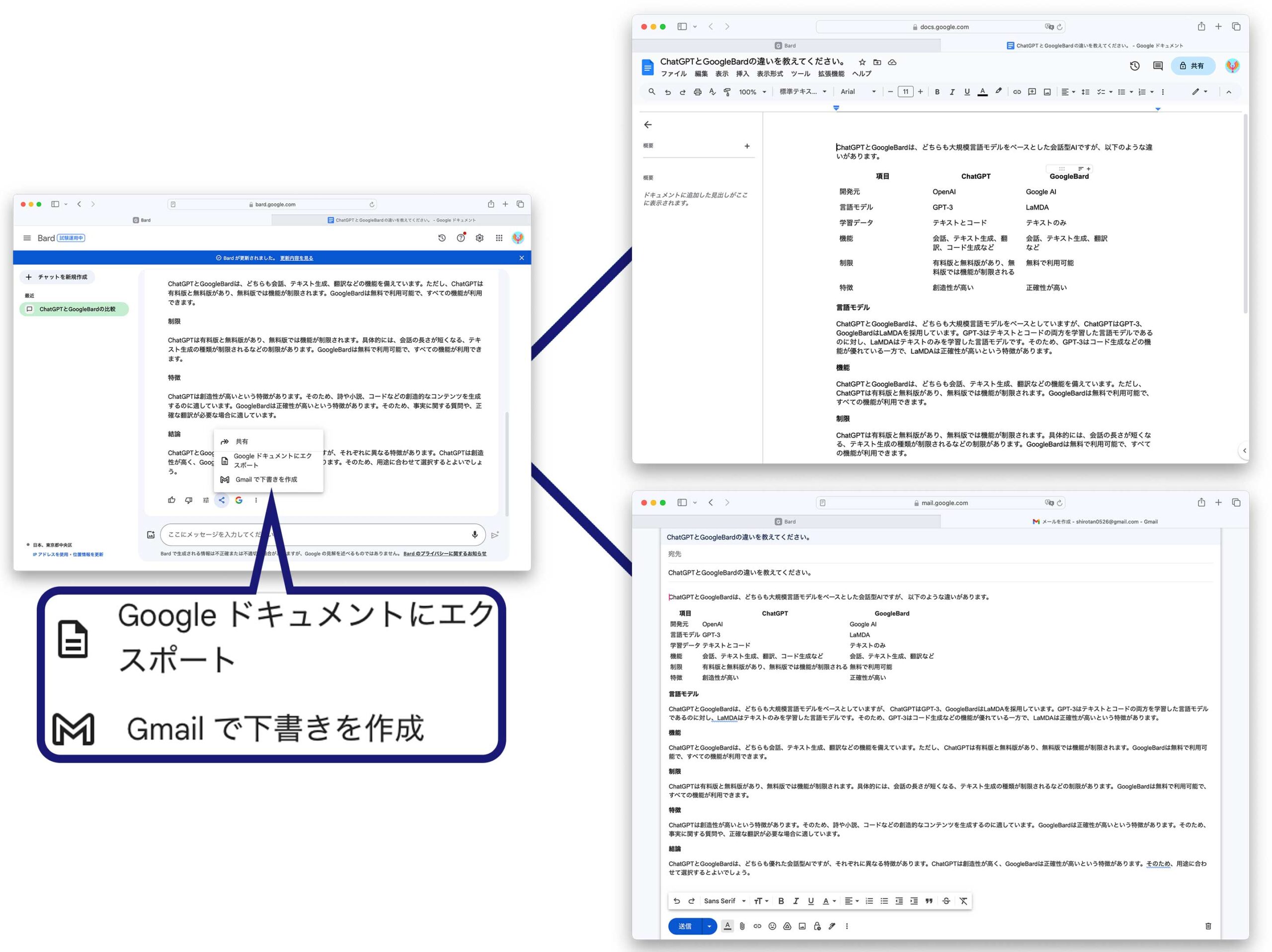Click the signature pen icon in Gmail compose

(832, 926)
